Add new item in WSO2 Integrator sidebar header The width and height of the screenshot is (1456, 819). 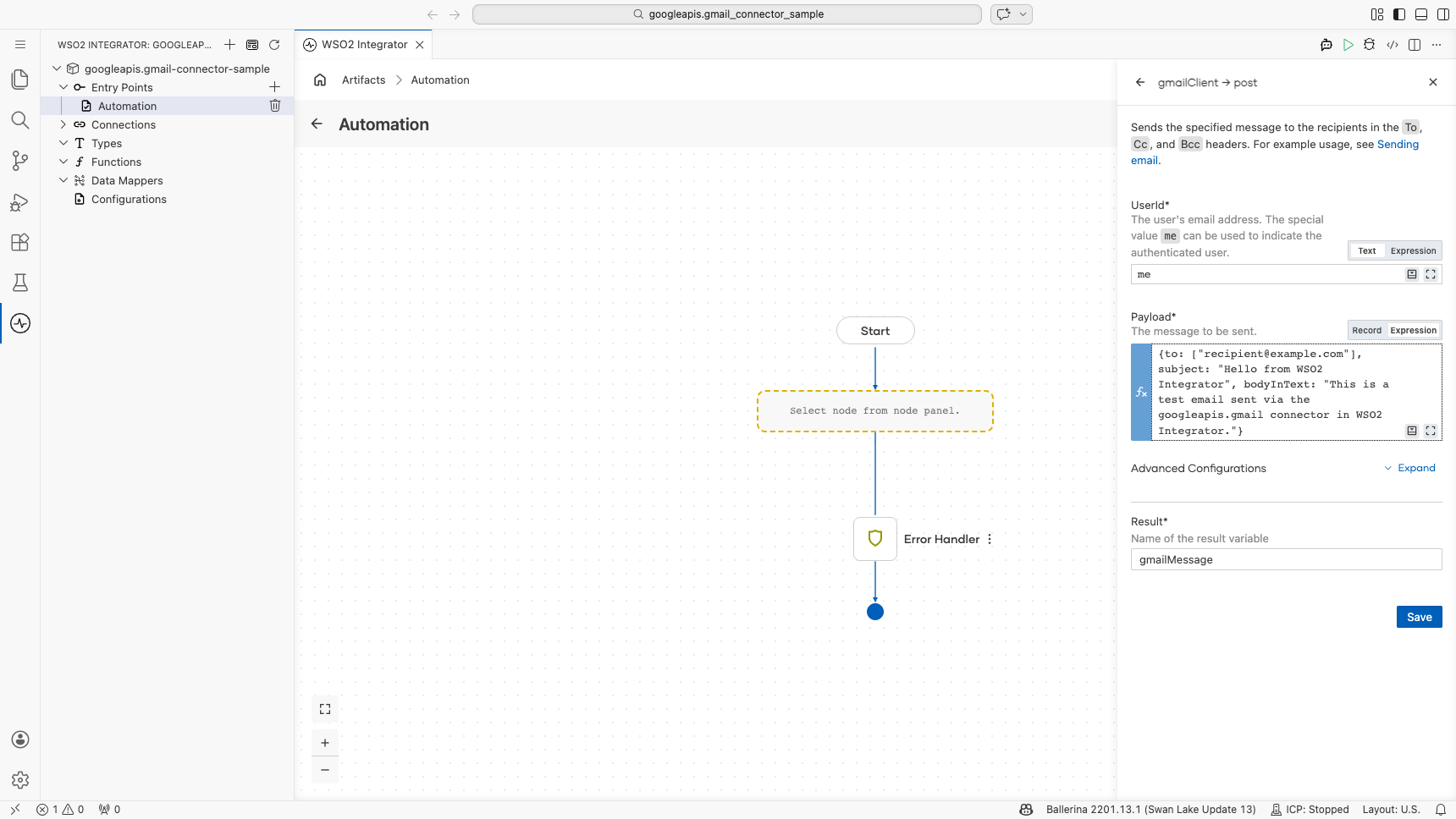[x=229, y=45]
